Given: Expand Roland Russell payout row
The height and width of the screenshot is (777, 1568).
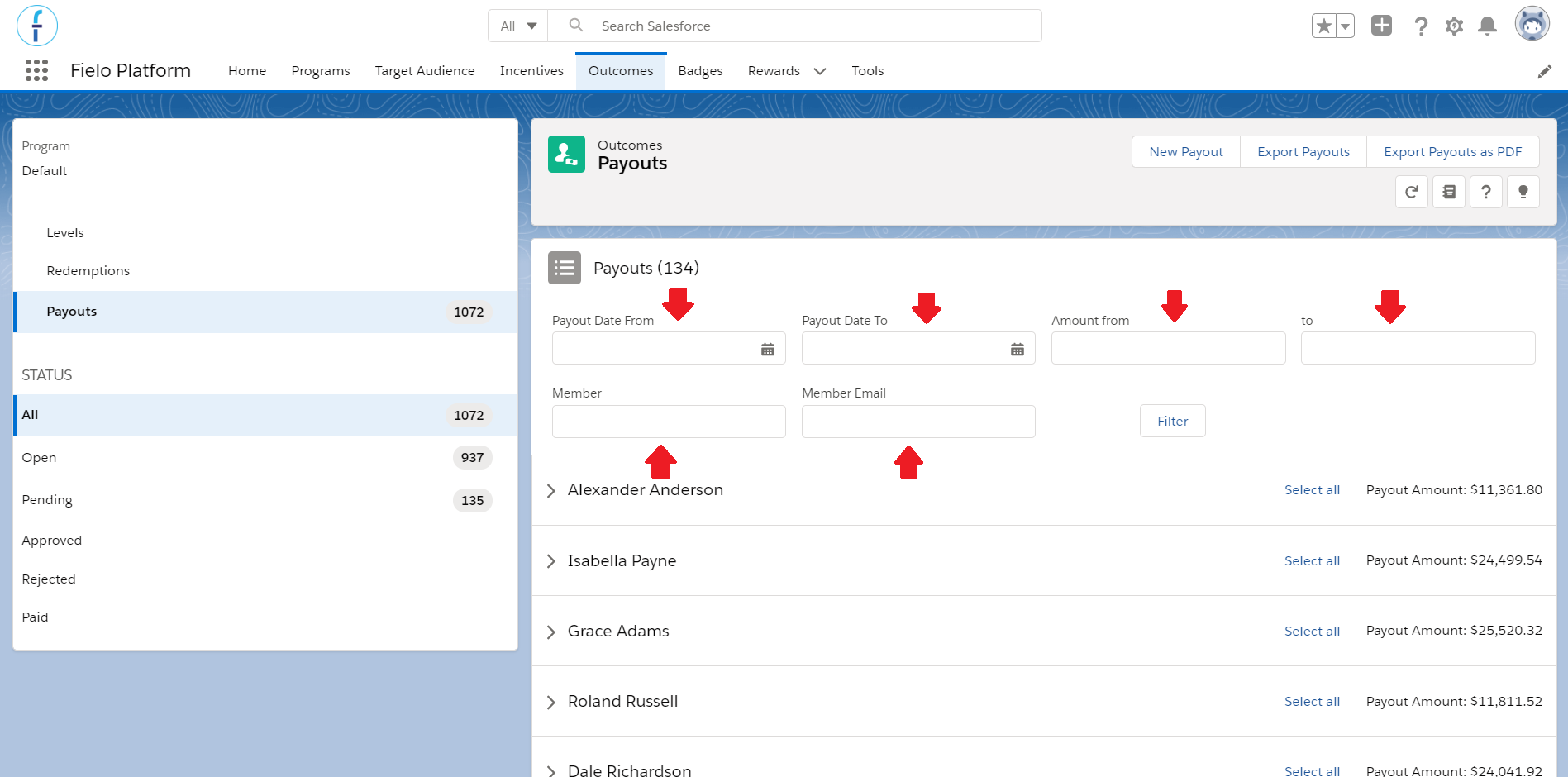Looking at the screenshot, I should 551,703.
